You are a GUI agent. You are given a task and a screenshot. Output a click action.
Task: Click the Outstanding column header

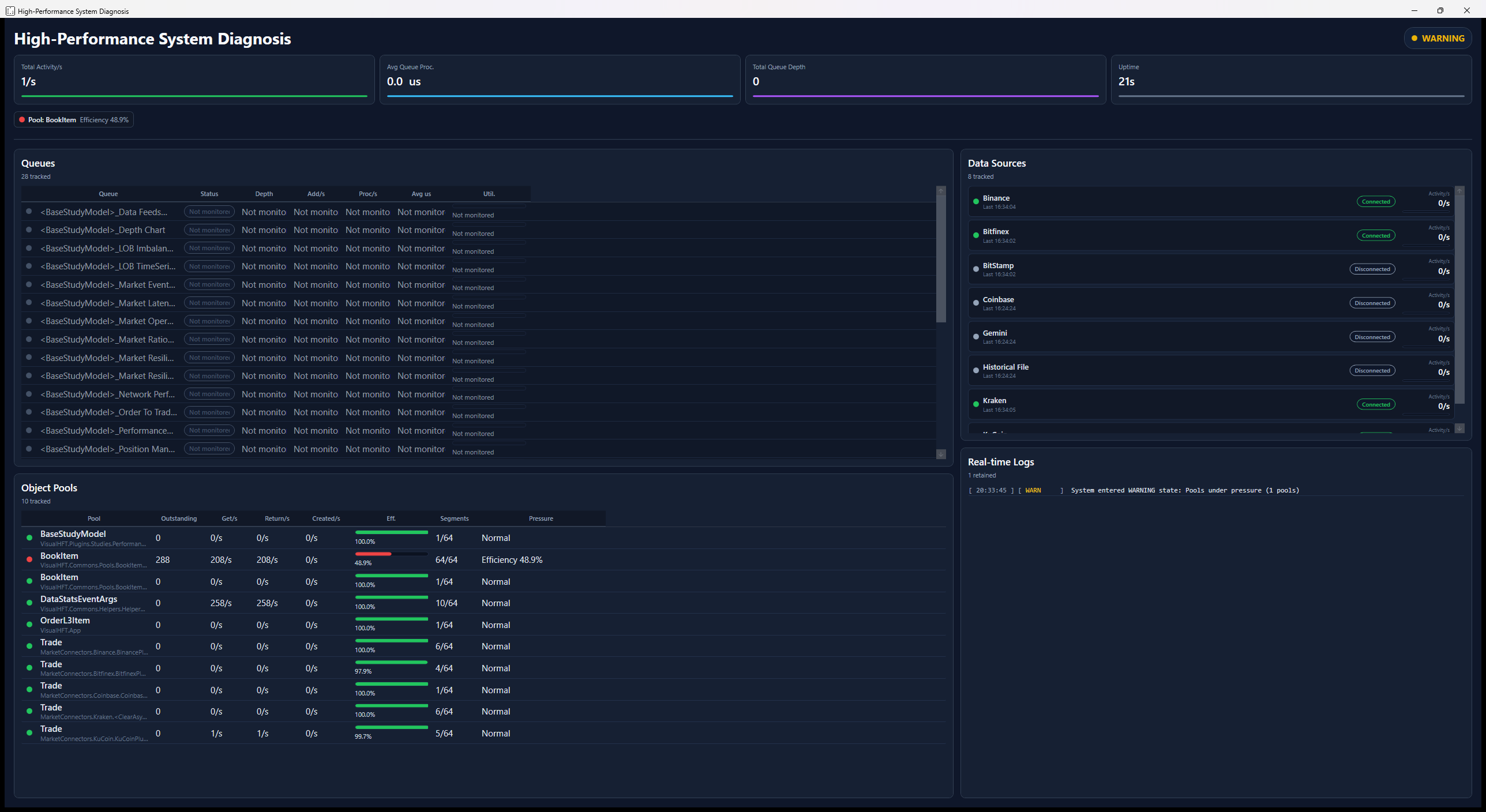coord(179,518)
